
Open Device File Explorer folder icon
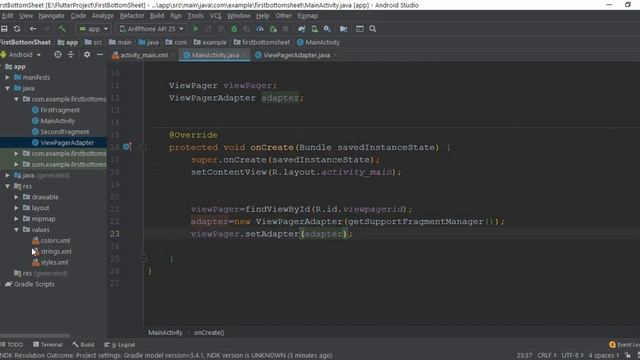pos(344,29)
